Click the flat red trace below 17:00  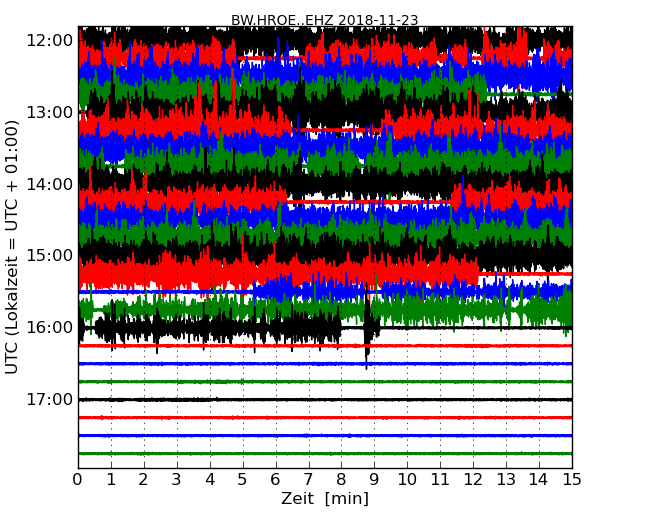325,418
